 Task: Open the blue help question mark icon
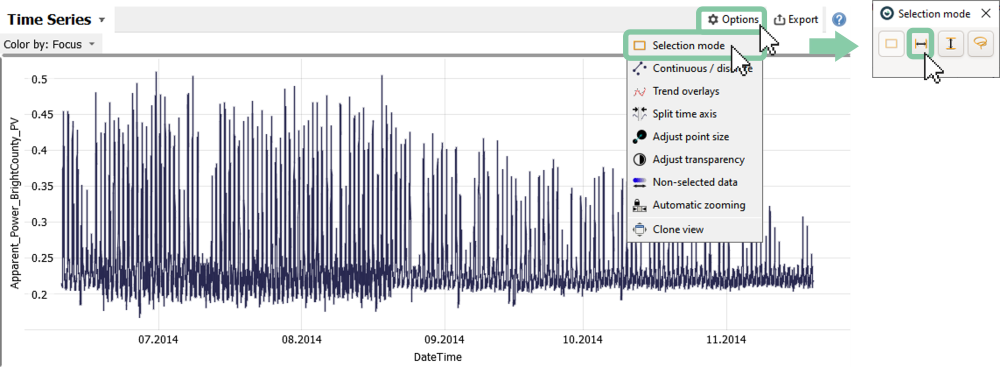(839, 20)
